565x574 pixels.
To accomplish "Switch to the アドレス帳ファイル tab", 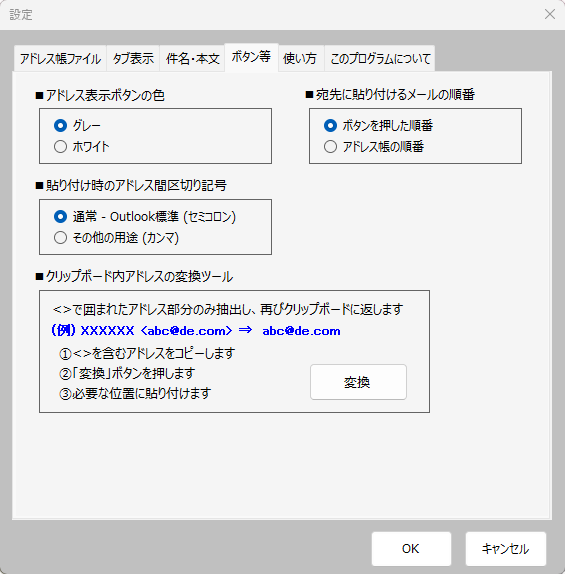I will pyautogui.click(x=60, y=58).
